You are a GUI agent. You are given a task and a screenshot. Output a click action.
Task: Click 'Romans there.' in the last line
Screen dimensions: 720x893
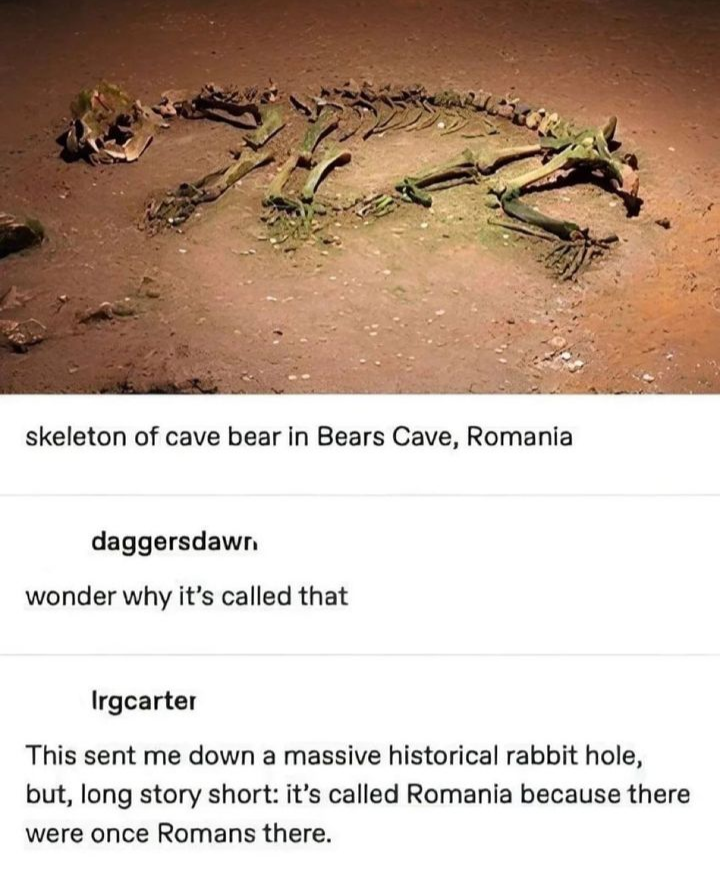tap(243, 834)
